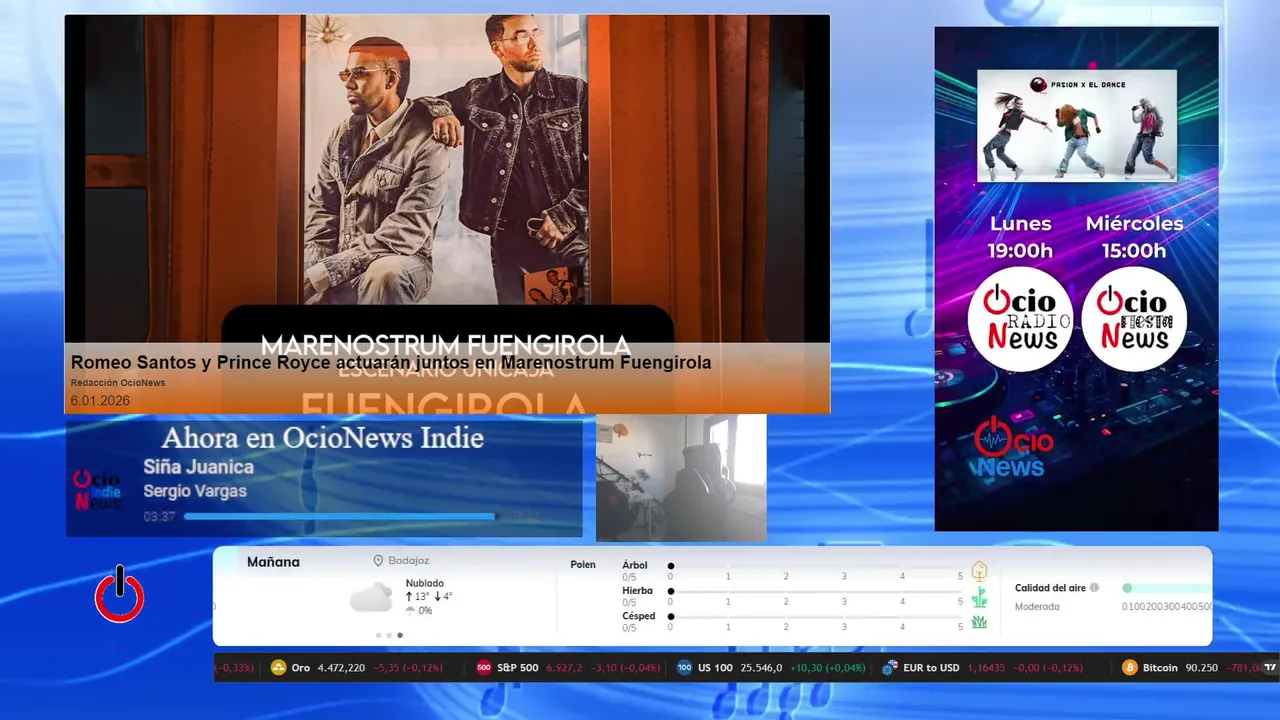Click the Oro price 4.472,220
Screen dimensions: 1280x720
[341, 668]
